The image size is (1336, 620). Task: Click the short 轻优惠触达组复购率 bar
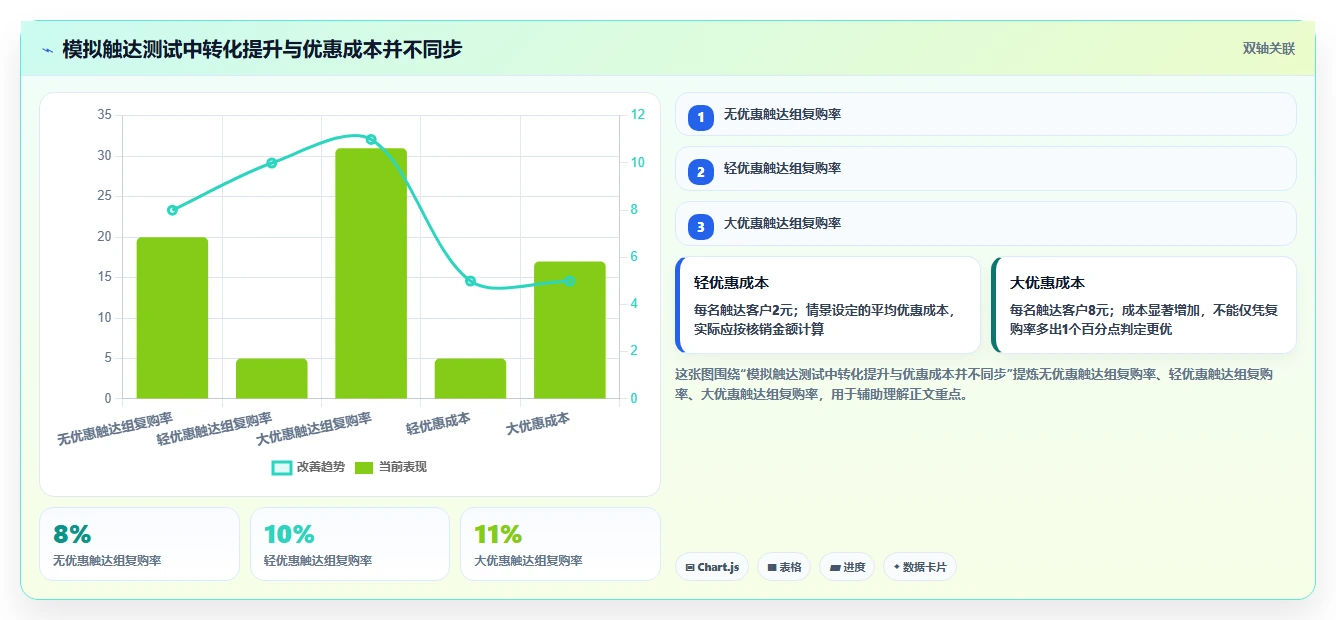pos(271,378)
